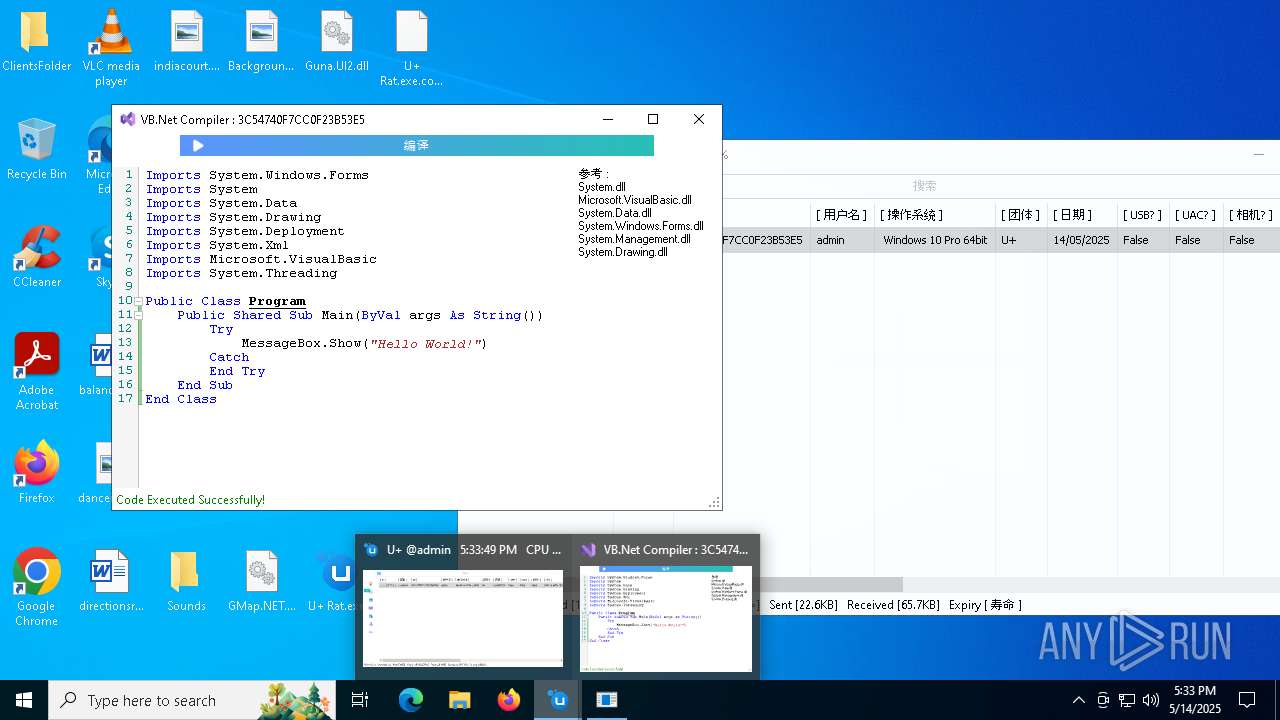Open the Windows Start menu
Image resolution: width=1280 pixels, height=720 pixels.
(24, 700)
